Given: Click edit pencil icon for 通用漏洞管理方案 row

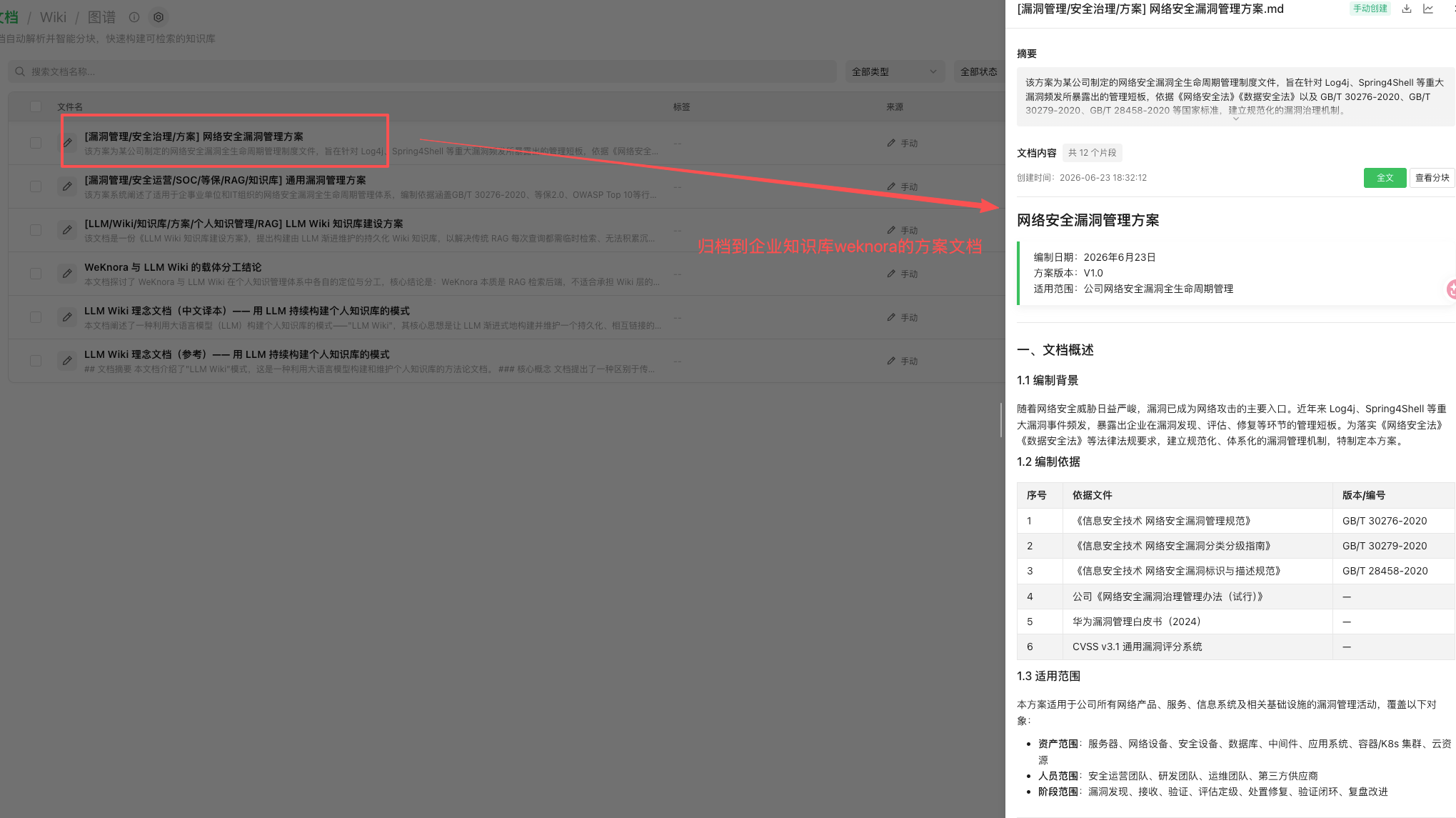Looking at the screenshot, I should (x=67, y=186).
